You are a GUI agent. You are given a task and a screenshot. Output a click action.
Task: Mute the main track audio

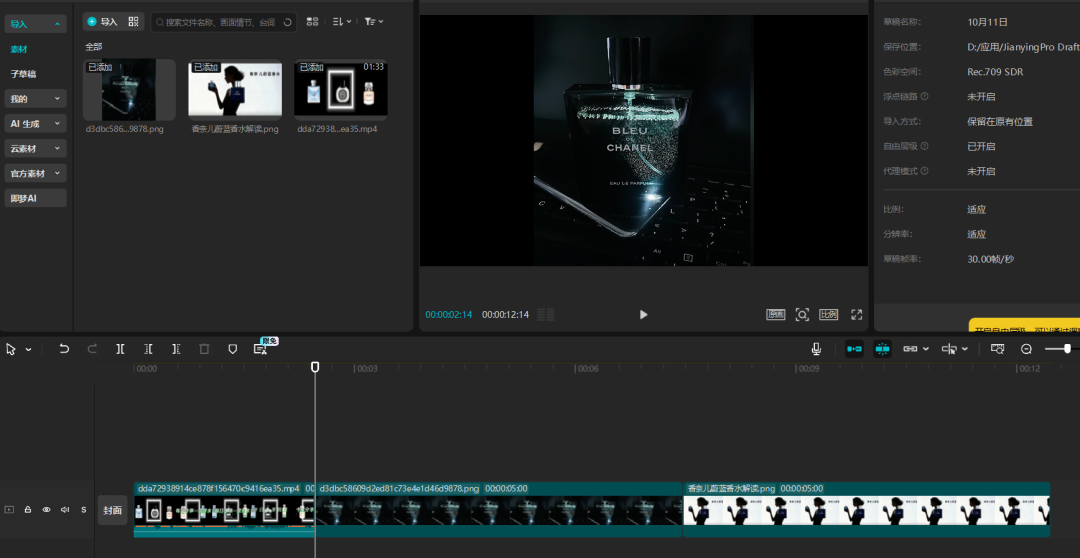(65, 510)
